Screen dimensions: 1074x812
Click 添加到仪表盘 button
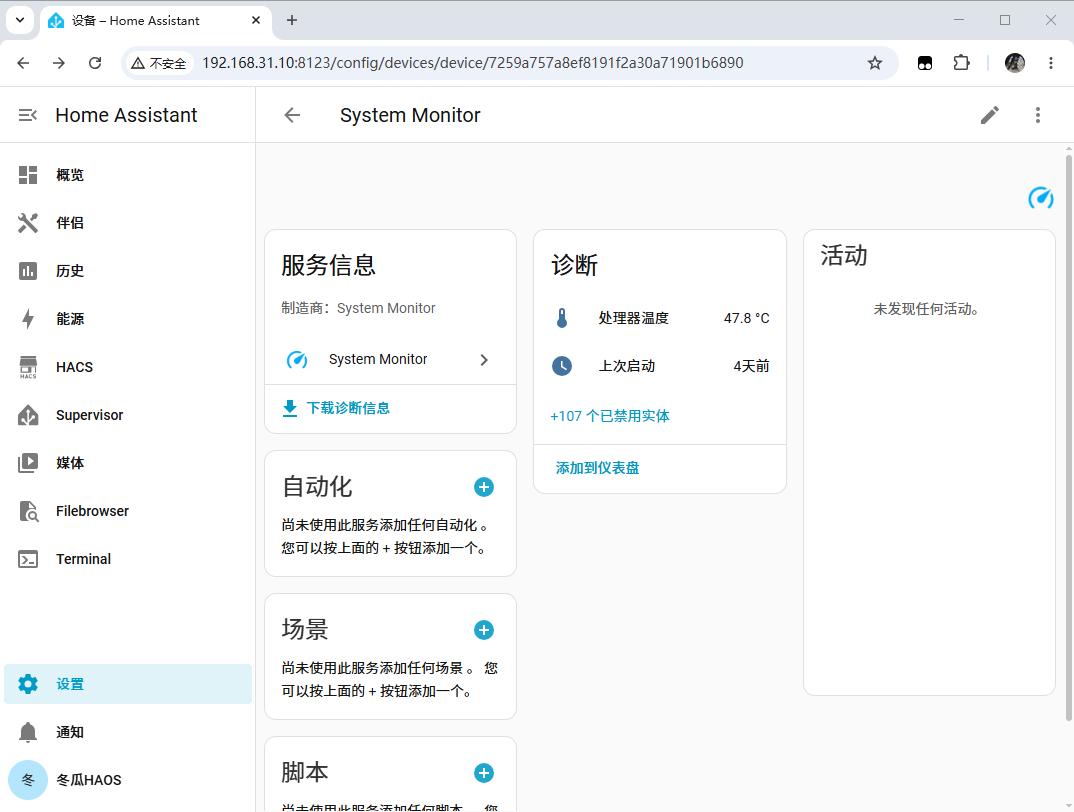click(x=597, y=468)
